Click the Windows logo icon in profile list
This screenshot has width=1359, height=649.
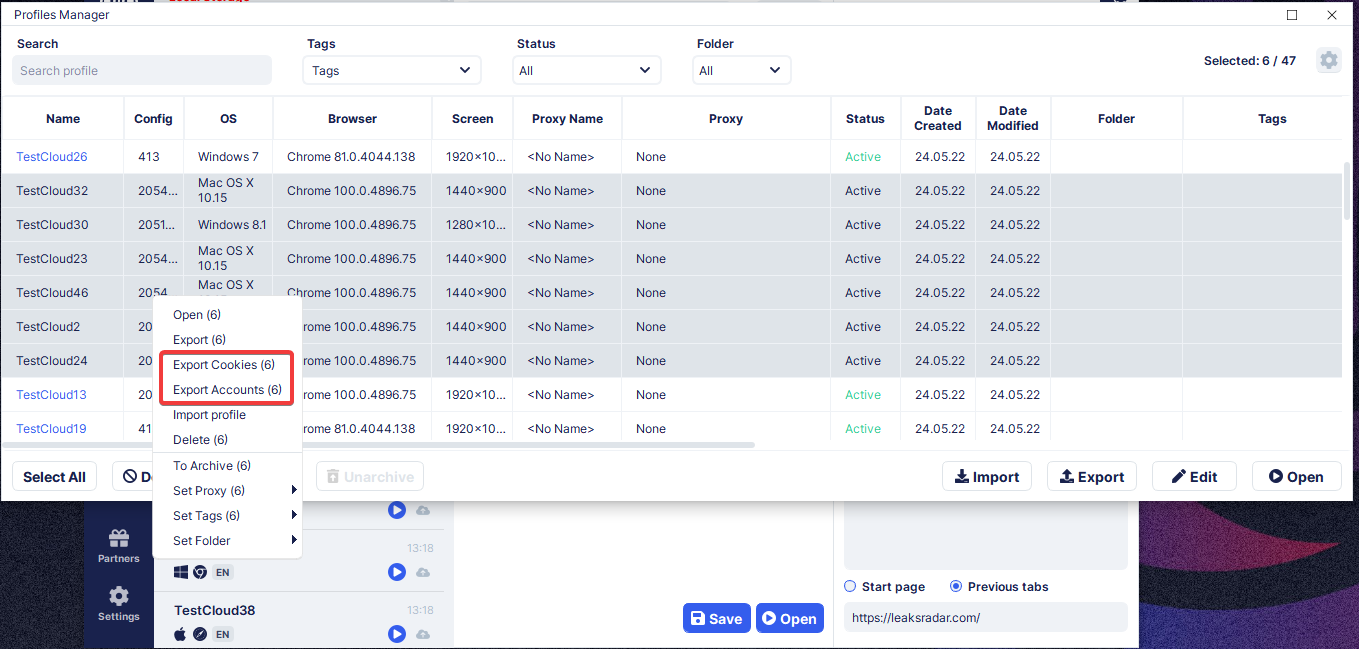(x=181, y=572)
